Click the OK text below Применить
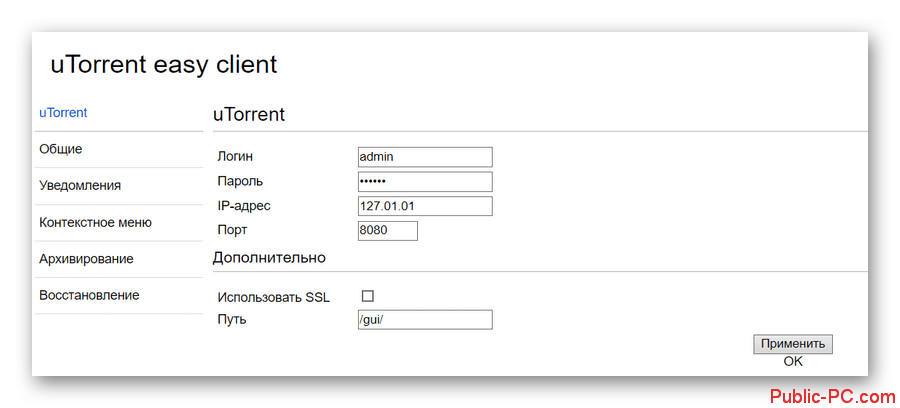The image size is (900, 408). (793, 362)
